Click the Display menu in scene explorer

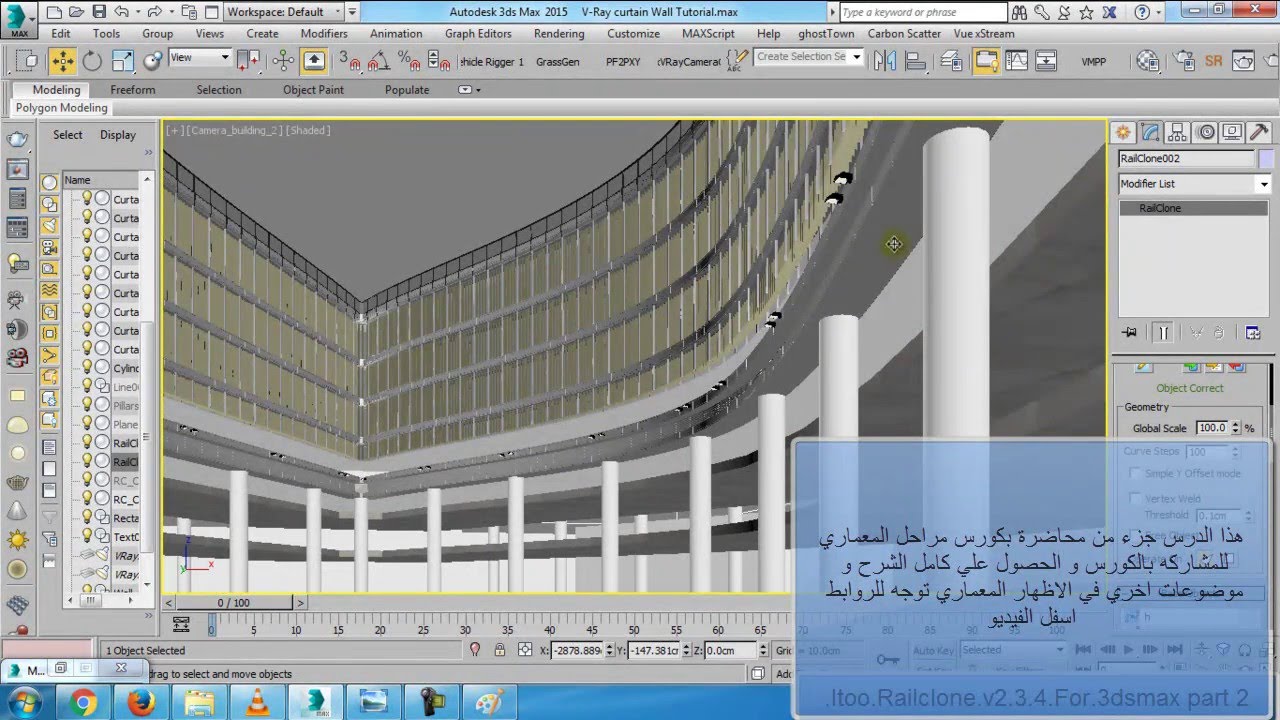click(117, 135)
